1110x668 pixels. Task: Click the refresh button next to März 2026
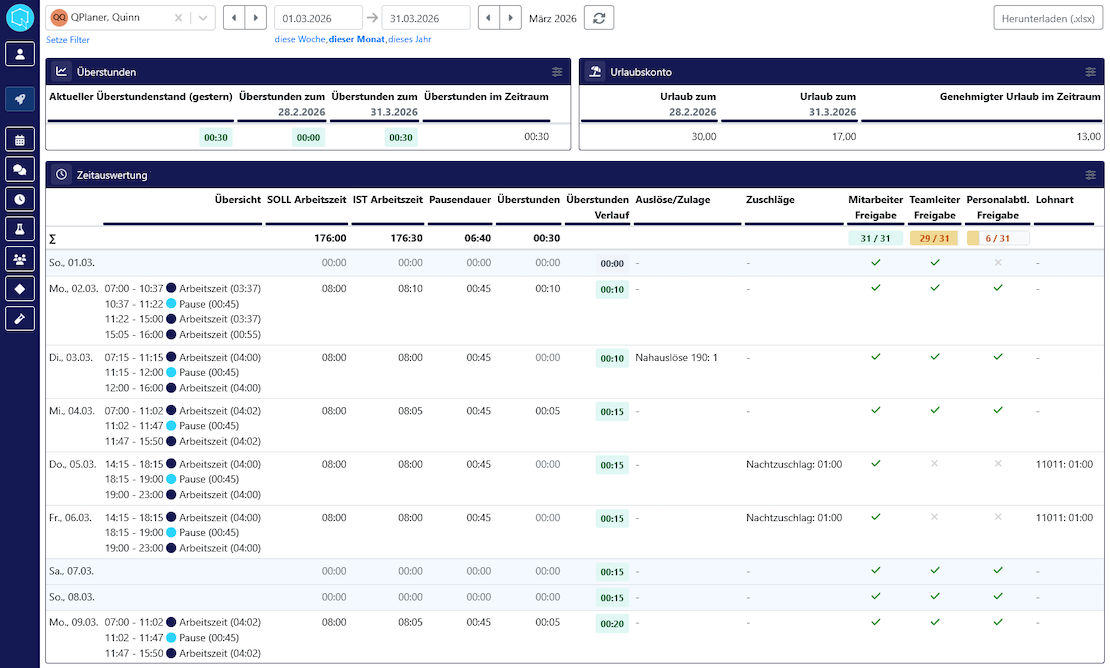599,18
